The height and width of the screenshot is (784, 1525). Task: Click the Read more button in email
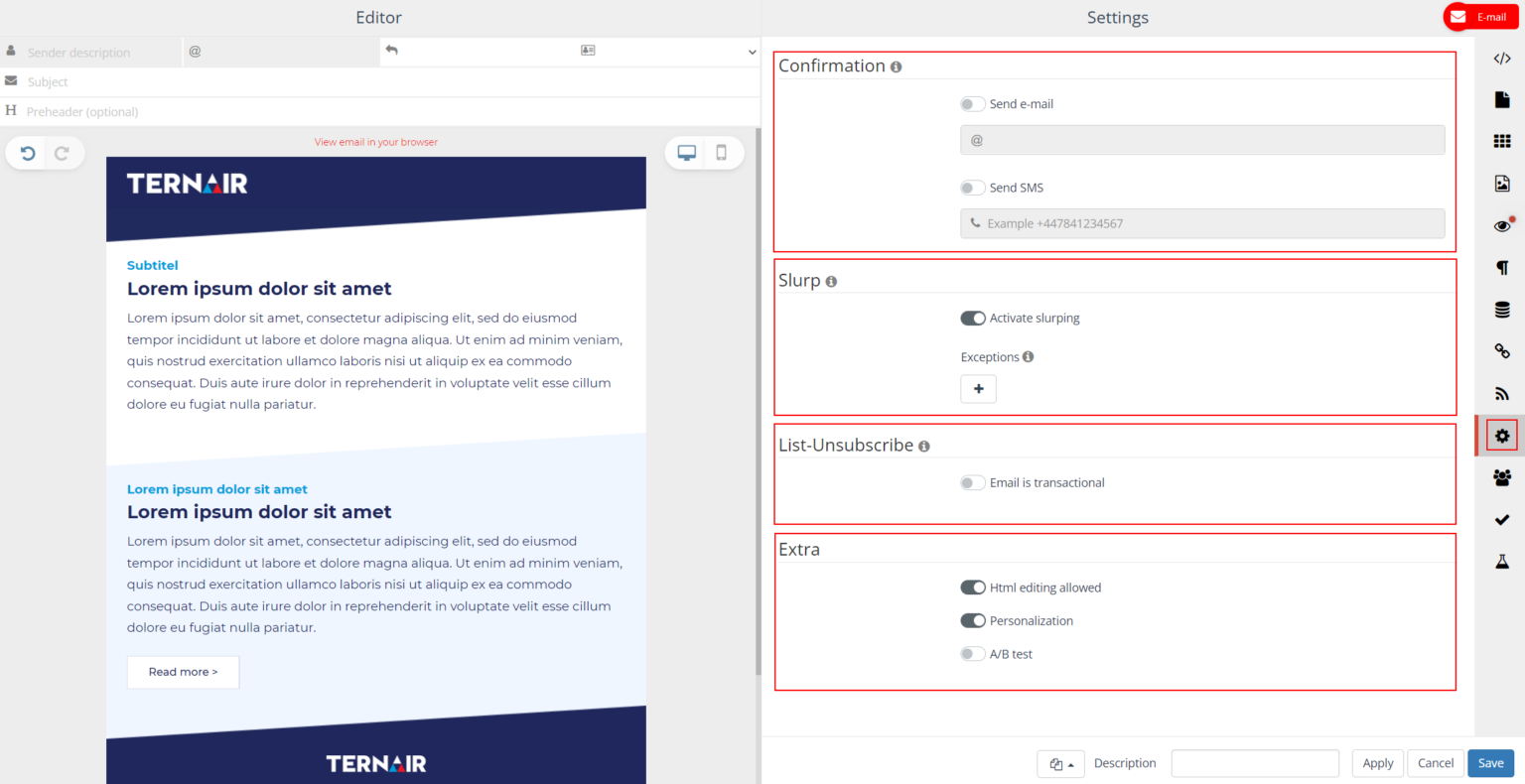coord(184,672)
